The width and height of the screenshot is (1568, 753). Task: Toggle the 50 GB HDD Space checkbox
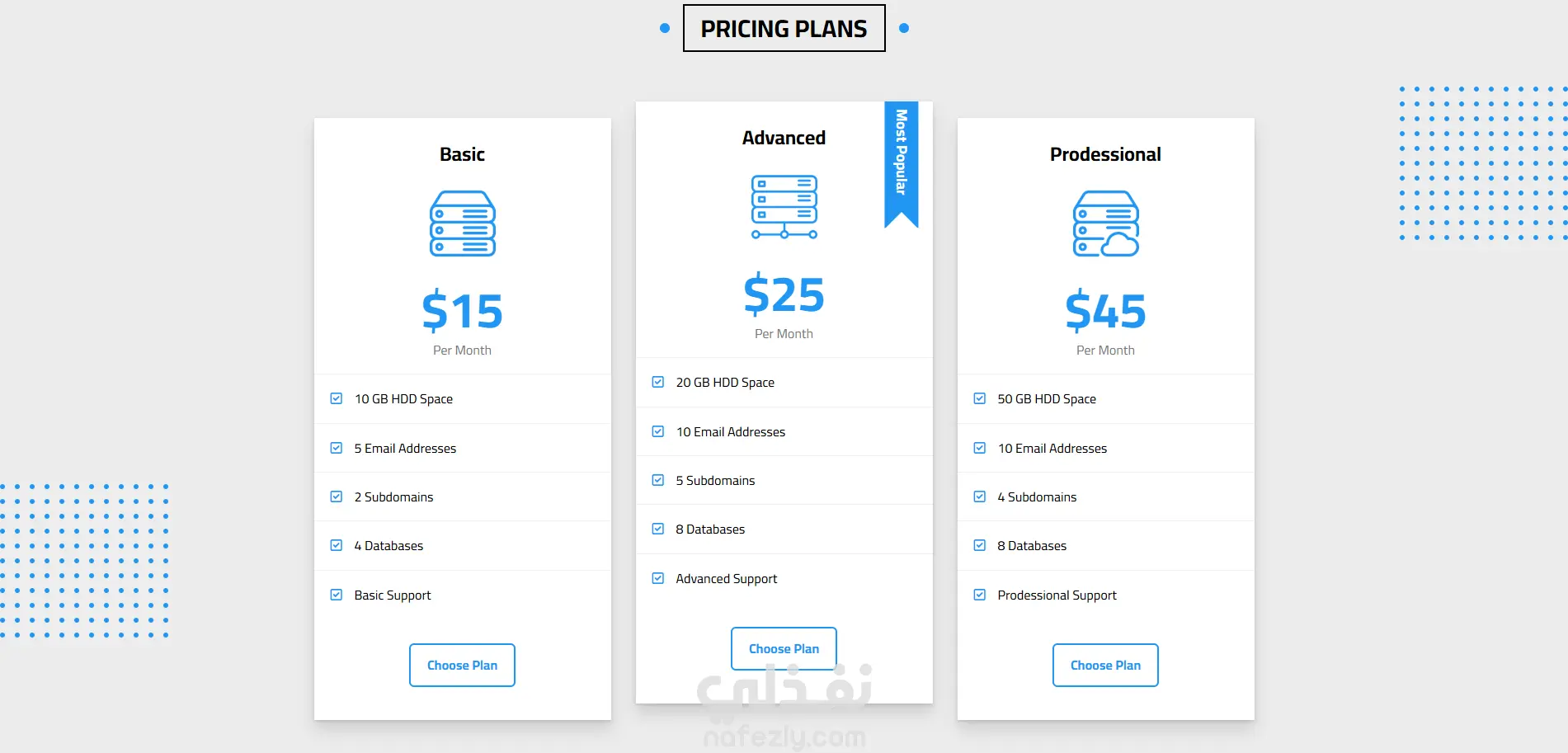point(980,398)
